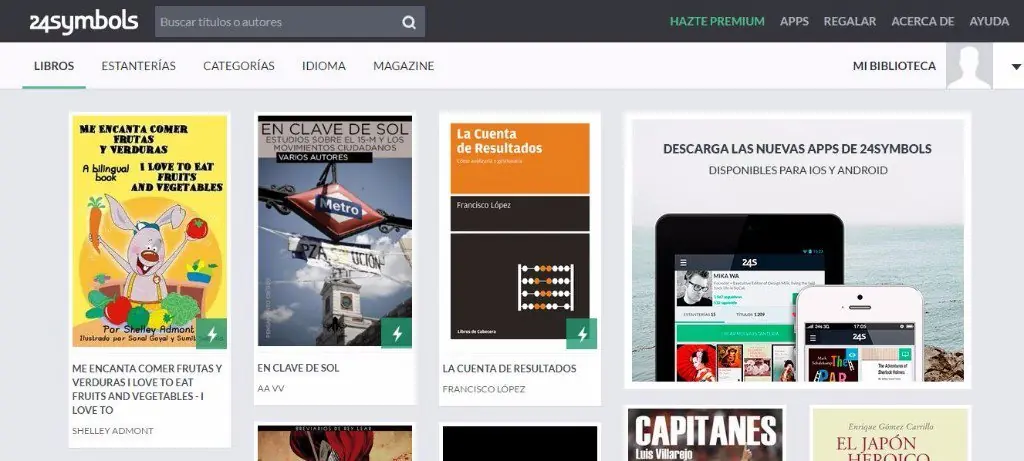This screenshot has height=461, width=1024.
Task: Focus the Buscar títulos o autores field
Action: [x=290, y=22]
